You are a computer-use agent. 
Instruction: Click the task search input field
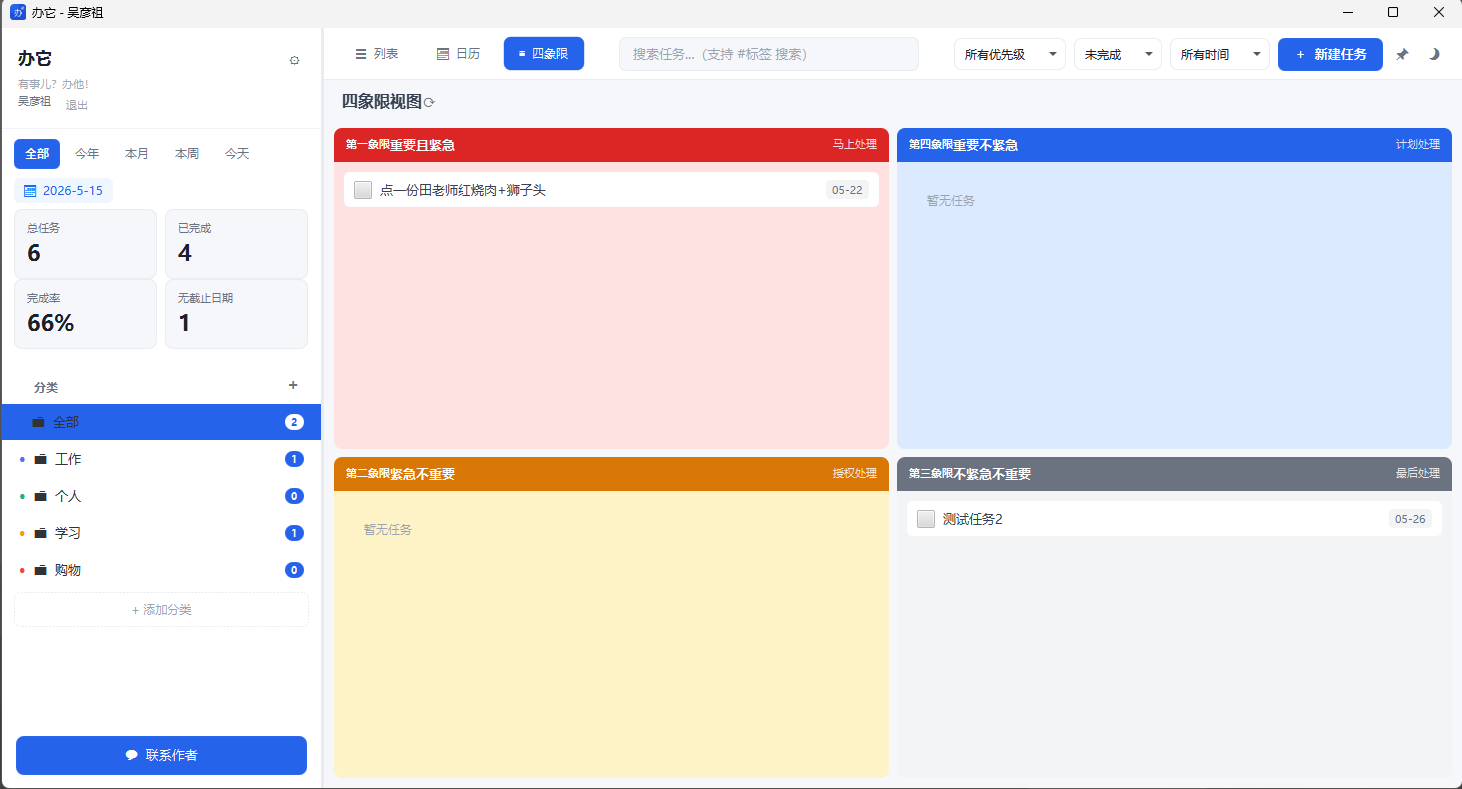pos(769,54)
